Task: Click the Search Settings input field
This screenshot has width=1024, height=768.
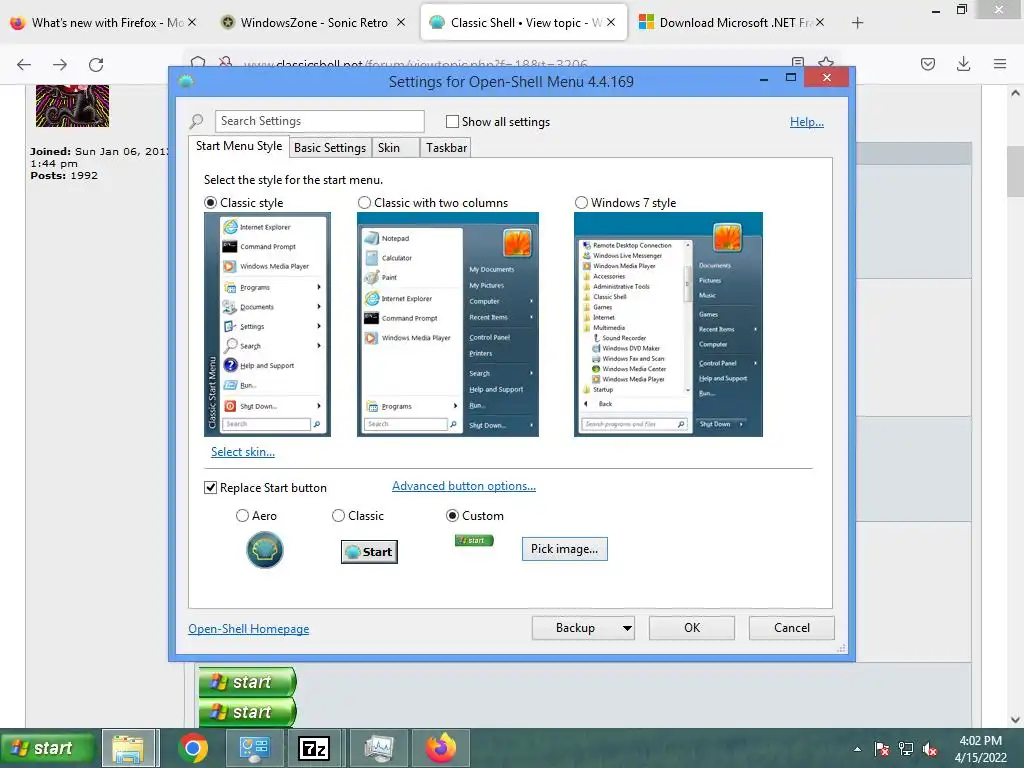Action: click(319, 121)
